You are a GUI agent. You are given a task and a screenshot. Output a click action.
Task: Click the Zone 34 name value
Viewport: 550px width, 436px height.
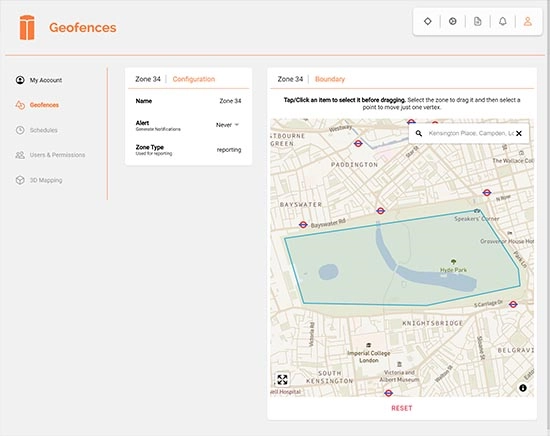[x=230, y=101]
